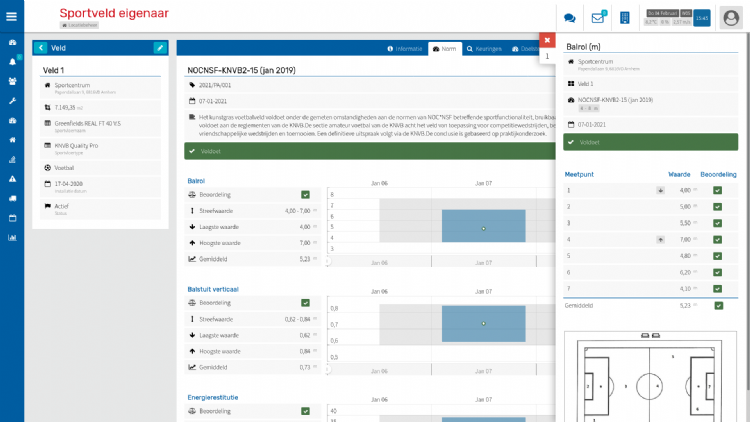The image size is (750, 422).
Task: Open the wrench maintenance icon in the sidebar
Action: point(12,101)
